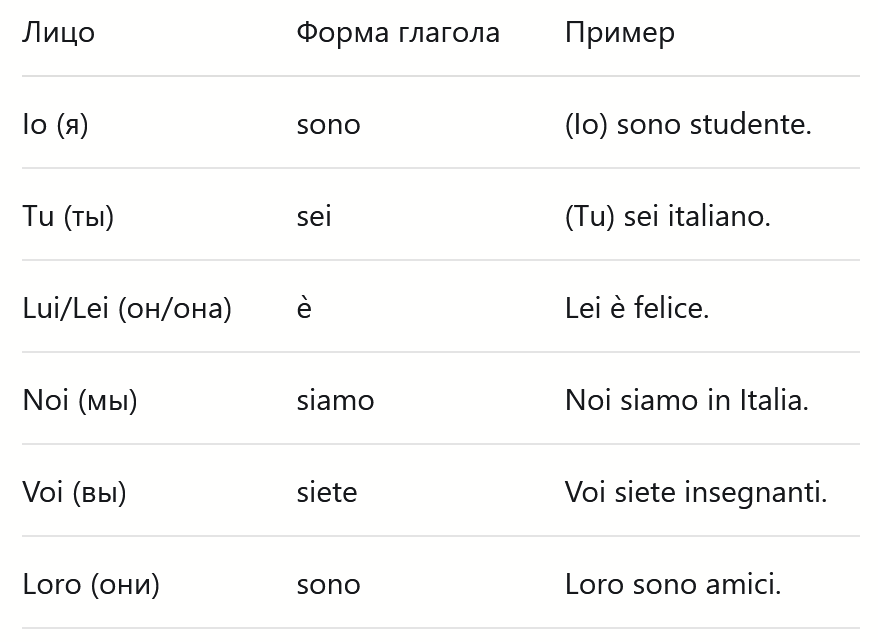Click the verb form 'siete'
This screenshot has width=878, height=642.
point(326,493)
